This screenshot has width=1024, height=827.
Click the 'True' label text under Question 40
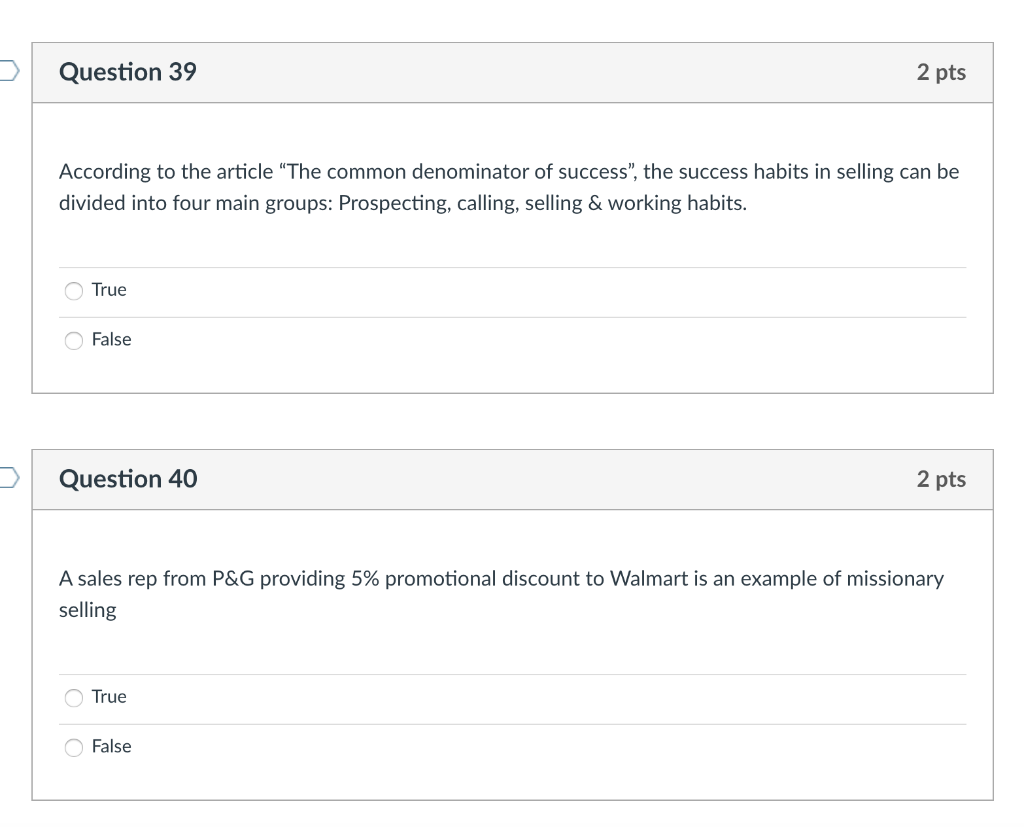pos(109,697)
